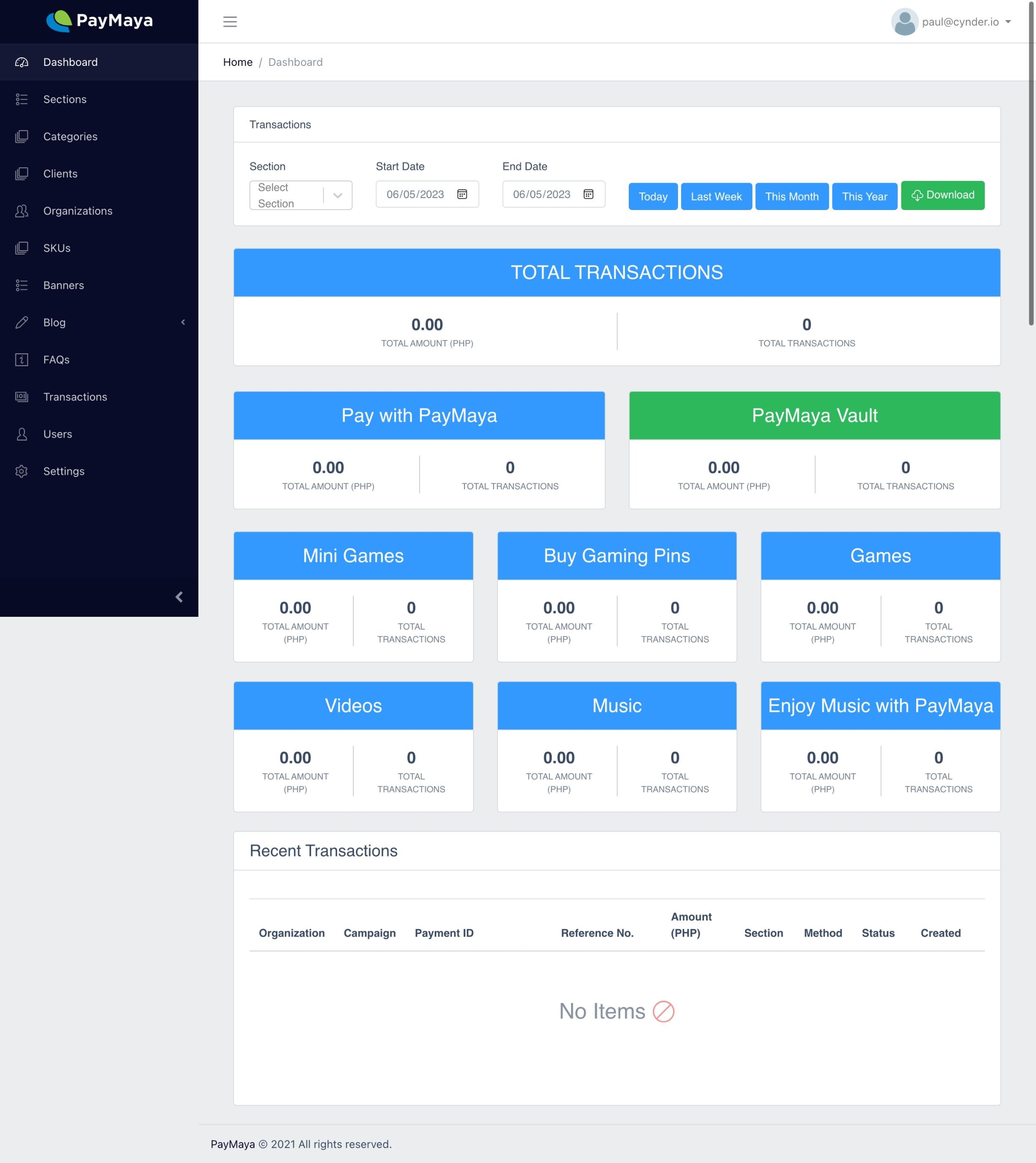
Task: Click the TOTAL TRANSACTIONS banner header
Action: click(616, 272)
